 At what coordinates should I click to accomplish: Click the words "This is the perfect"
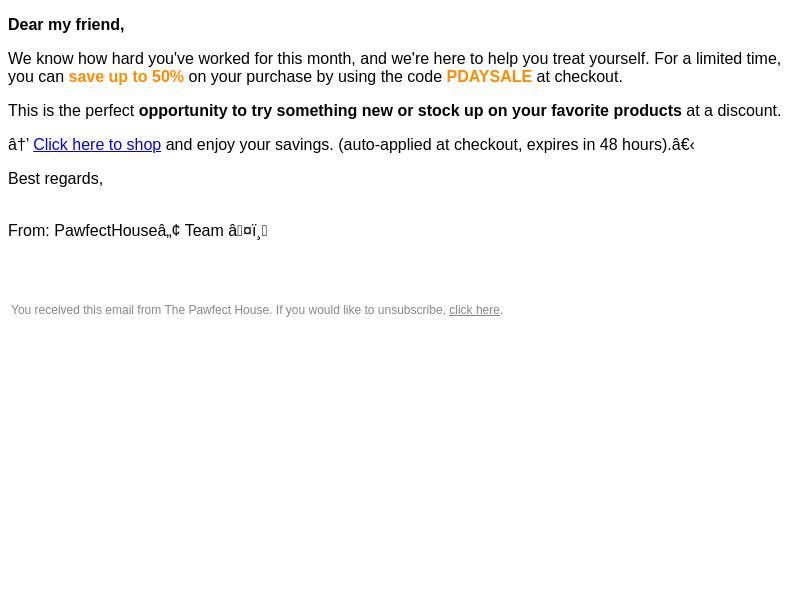coord(71,111)
